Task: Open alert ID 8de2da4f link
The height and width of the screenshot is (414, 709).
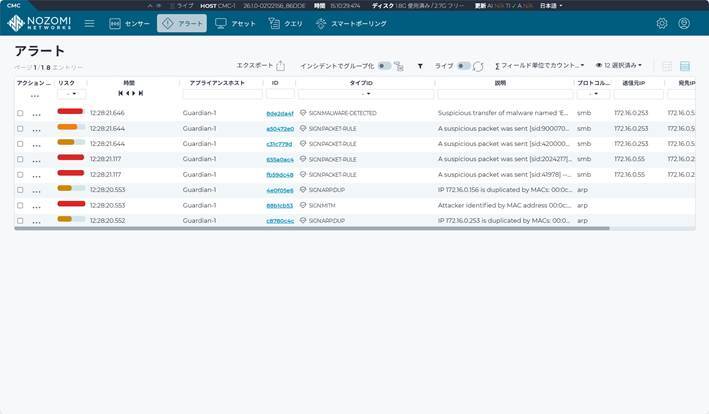Action: 279,114
